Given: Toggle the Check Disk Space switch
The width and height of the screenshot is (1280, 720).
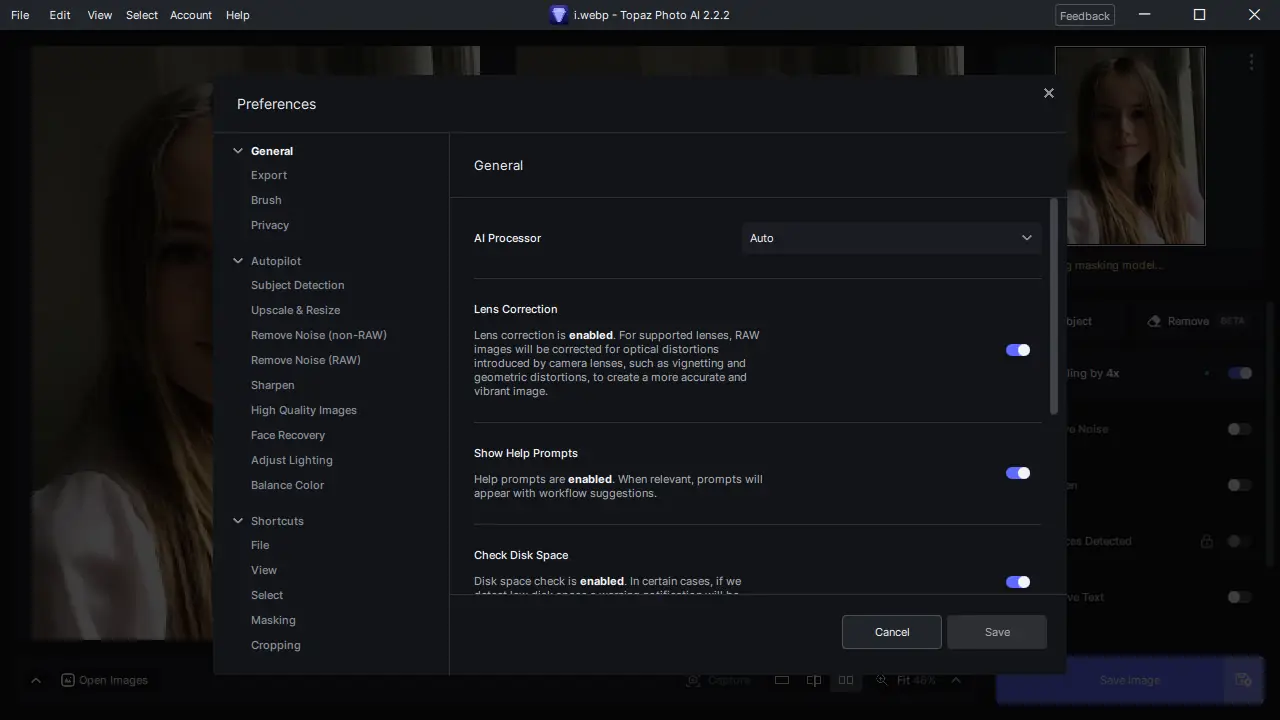Looking at the screenshot, I should 1018,582.
